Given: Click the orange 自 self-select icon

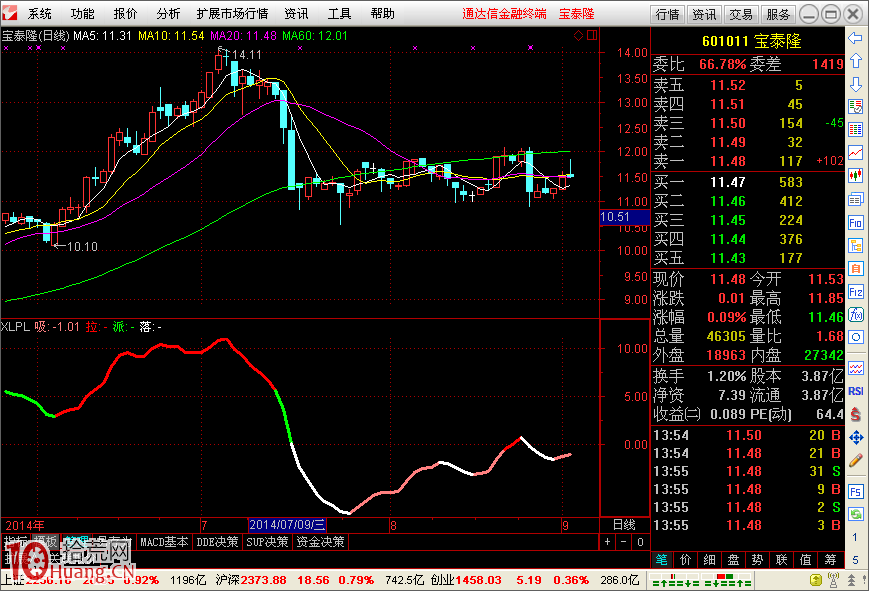Looking at the screenshot, I should click(x=856, y=268).
